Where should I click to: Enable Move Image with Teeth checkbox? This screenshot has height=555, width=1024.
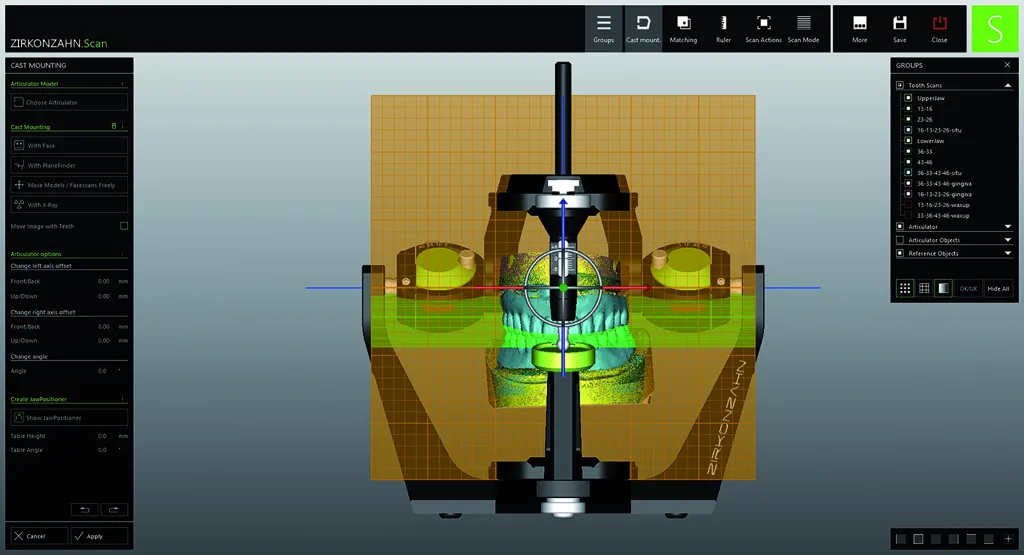[x=124, y=226]
